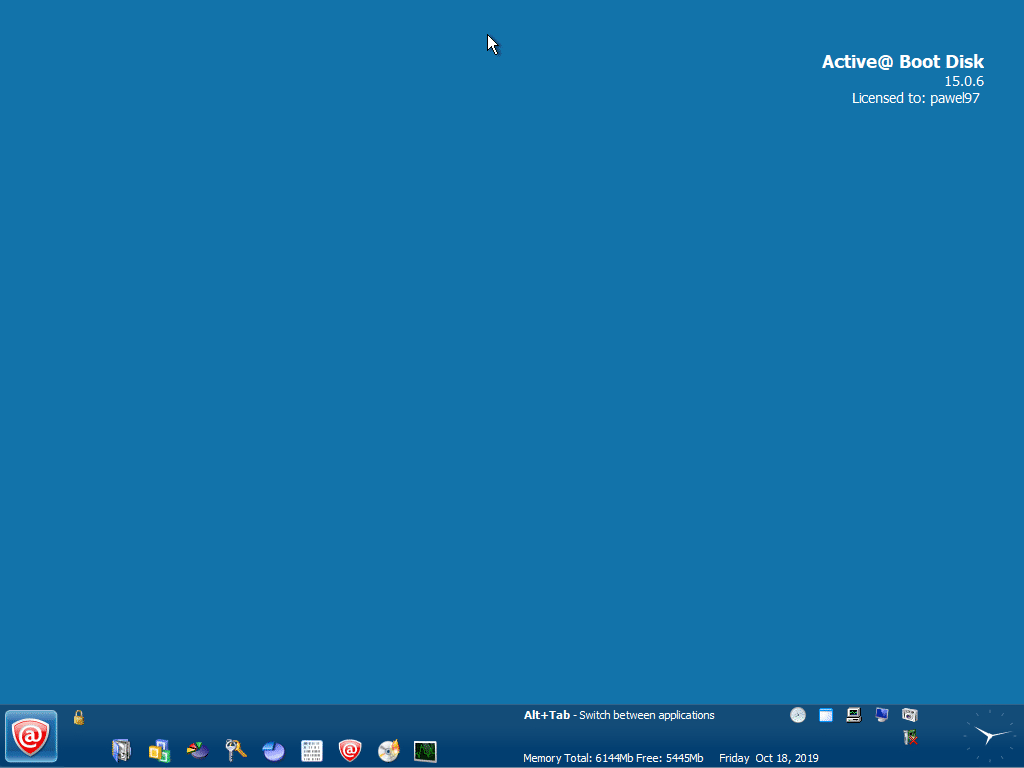Open the yellow and green stacked squares app
The height and width of the screenshot is (768, 1024).
[x=160, y=750]
